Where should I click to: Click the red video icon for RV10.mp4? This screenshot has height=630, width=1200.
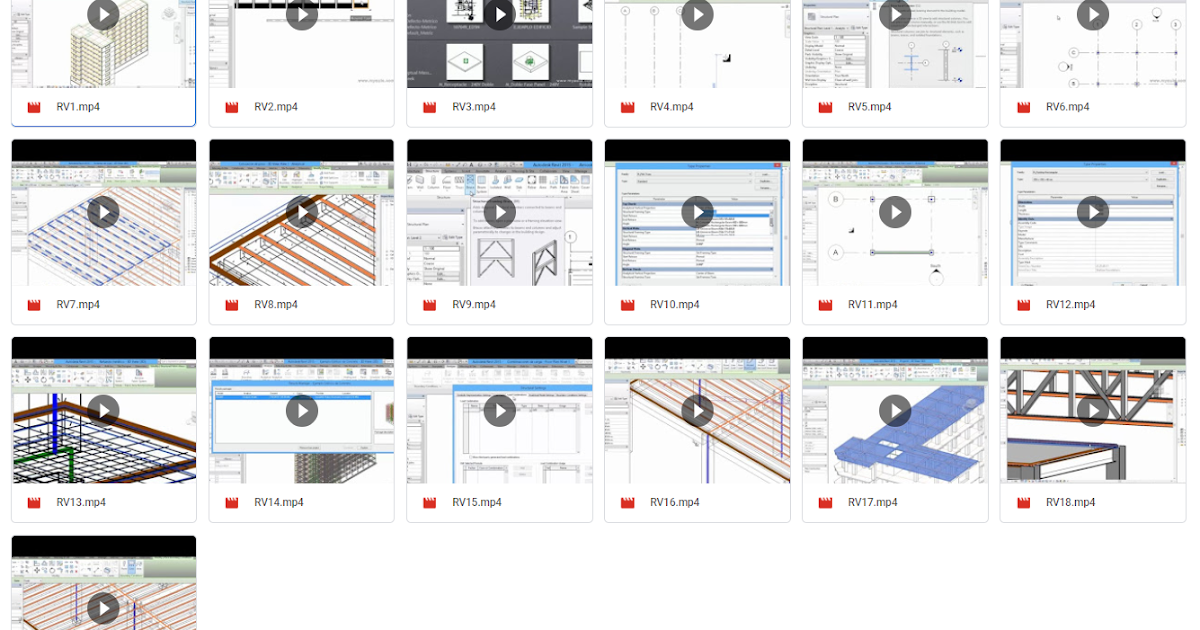click(x=625, y=305)
